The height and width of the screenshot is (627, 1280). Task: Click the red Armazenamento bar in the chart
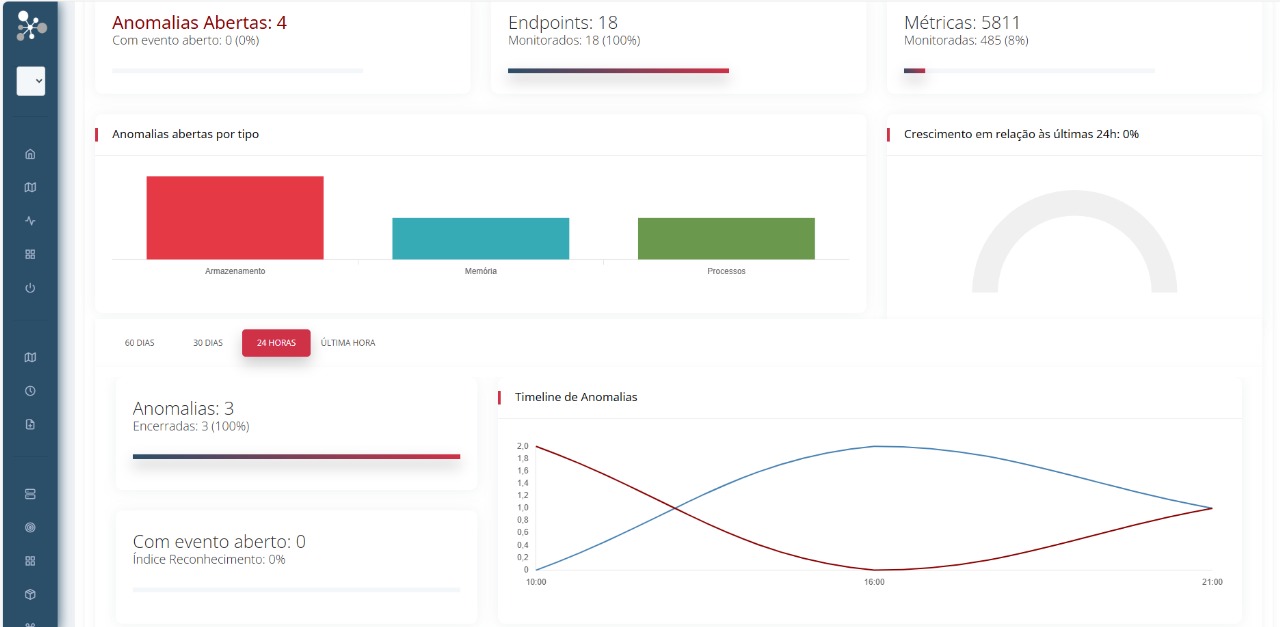tap(235, 218)
